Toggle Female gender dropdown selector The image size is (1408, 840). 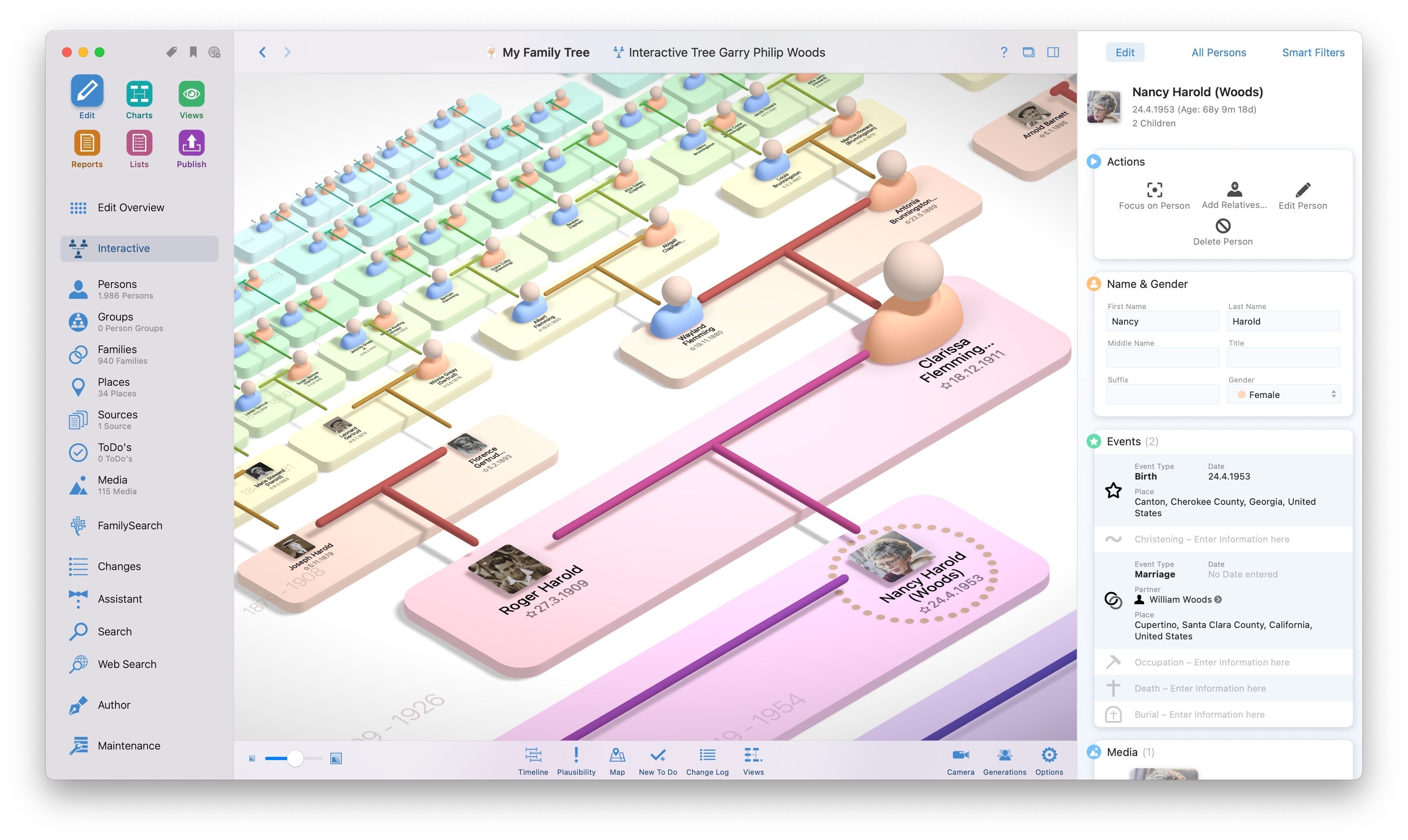1284,393
